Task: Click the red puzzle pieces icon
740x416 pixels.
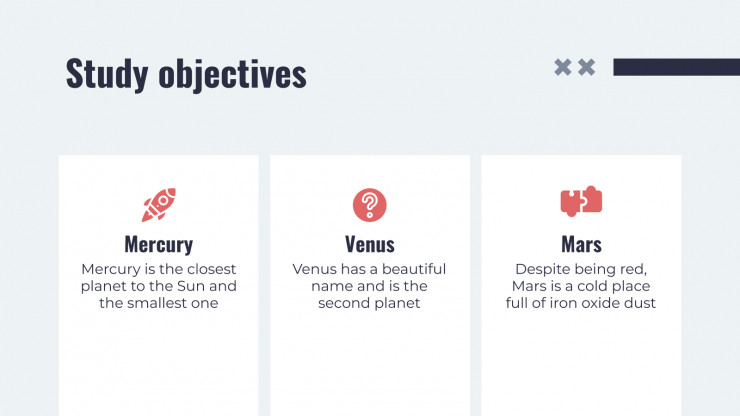Action: (x=581, y=202)
